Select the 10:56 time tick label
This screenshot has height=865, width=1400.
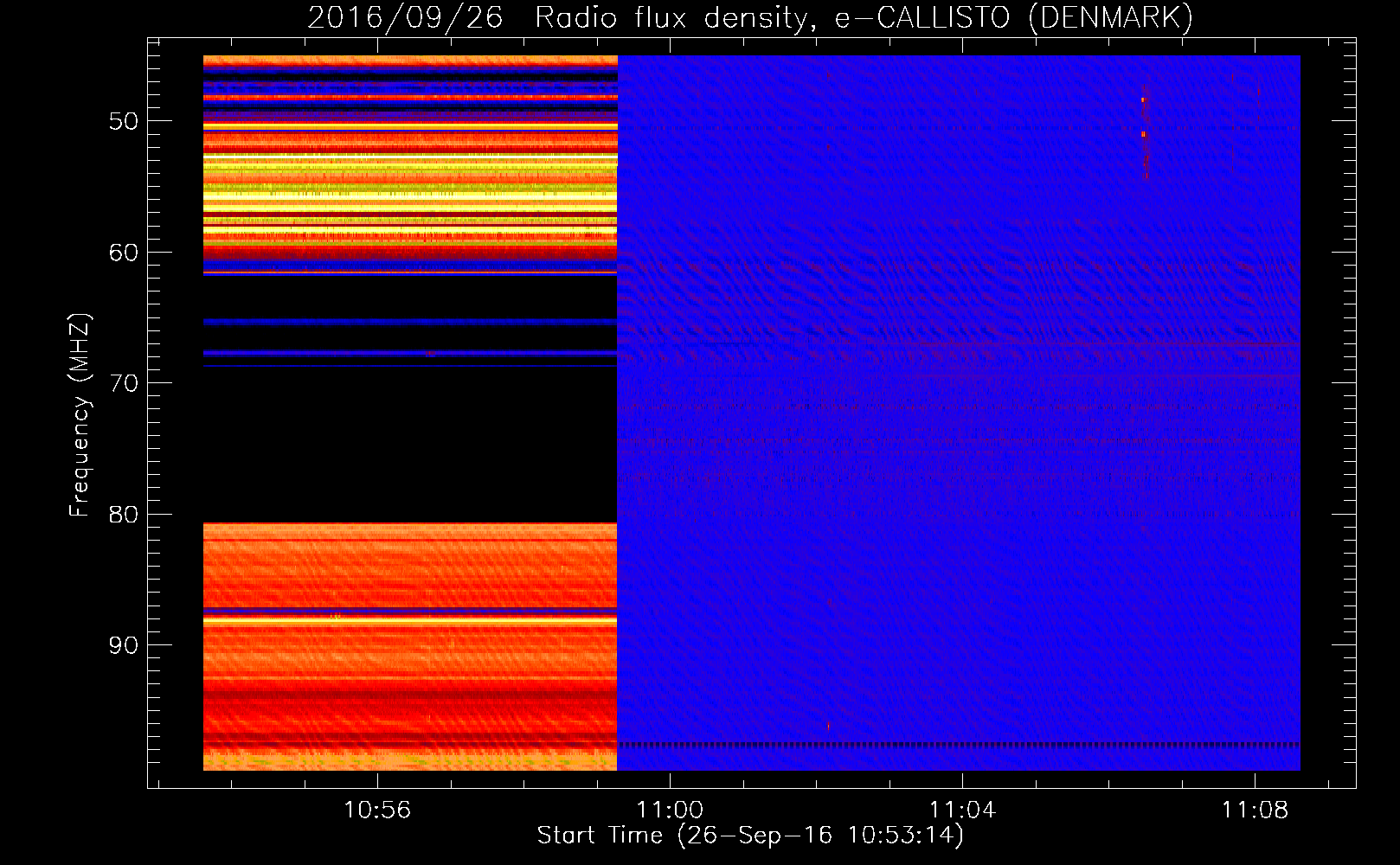point(377,811)
